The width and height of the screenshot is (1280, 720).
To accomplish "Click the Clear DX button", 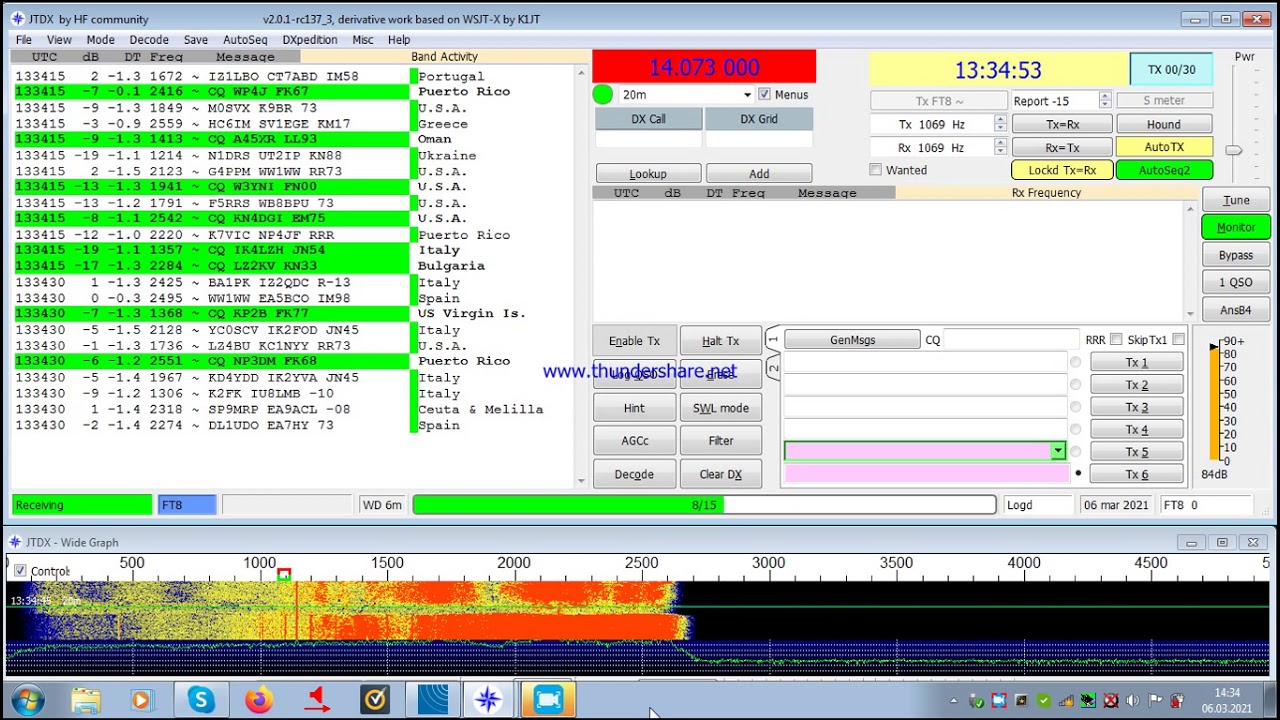I will tap(720, 474).
